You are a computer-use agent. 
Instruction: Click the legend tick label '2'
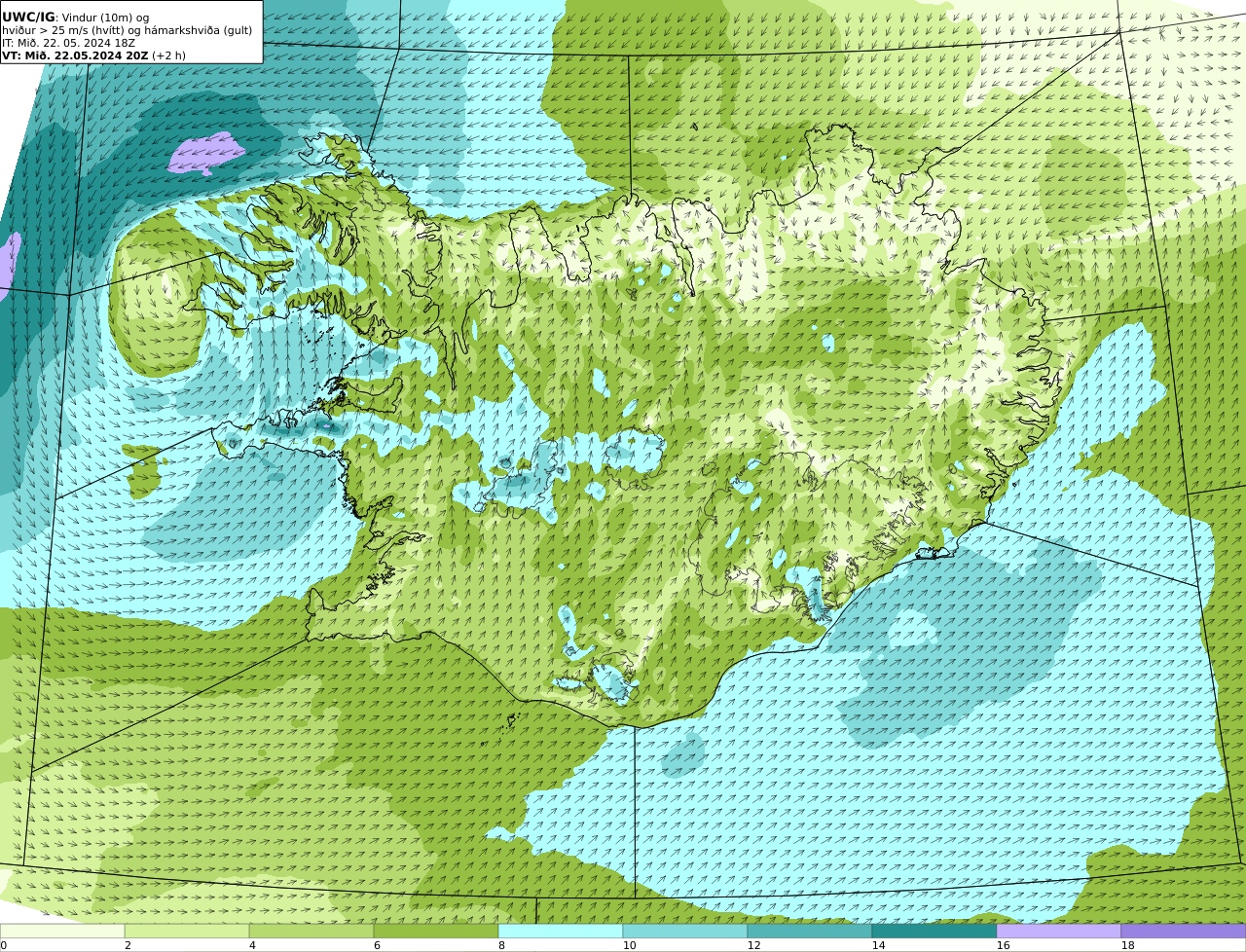128,945
